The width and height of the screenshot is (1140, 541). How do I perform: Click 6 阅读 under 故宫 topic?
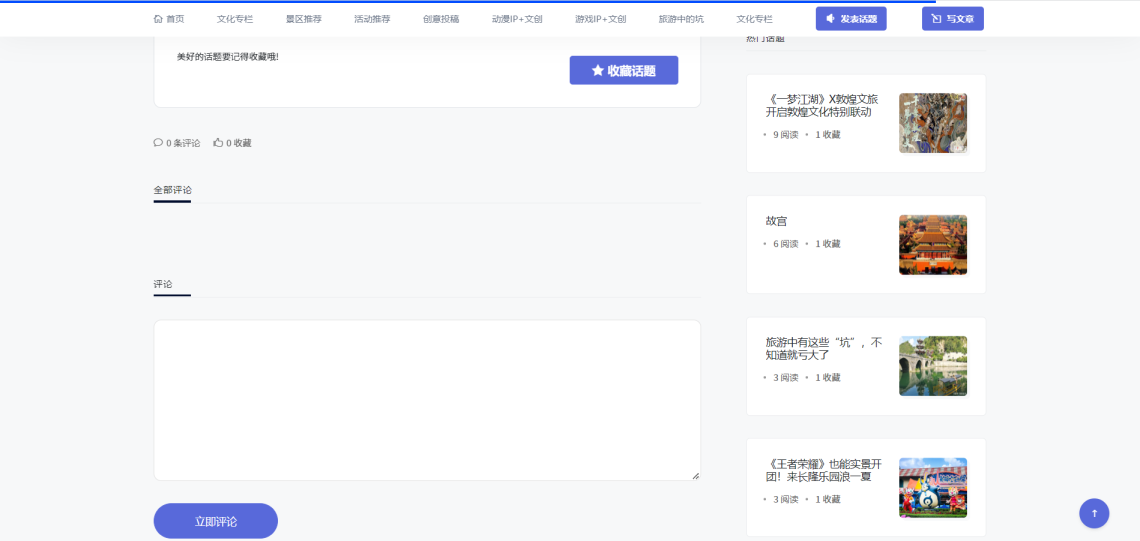point(785,244)
